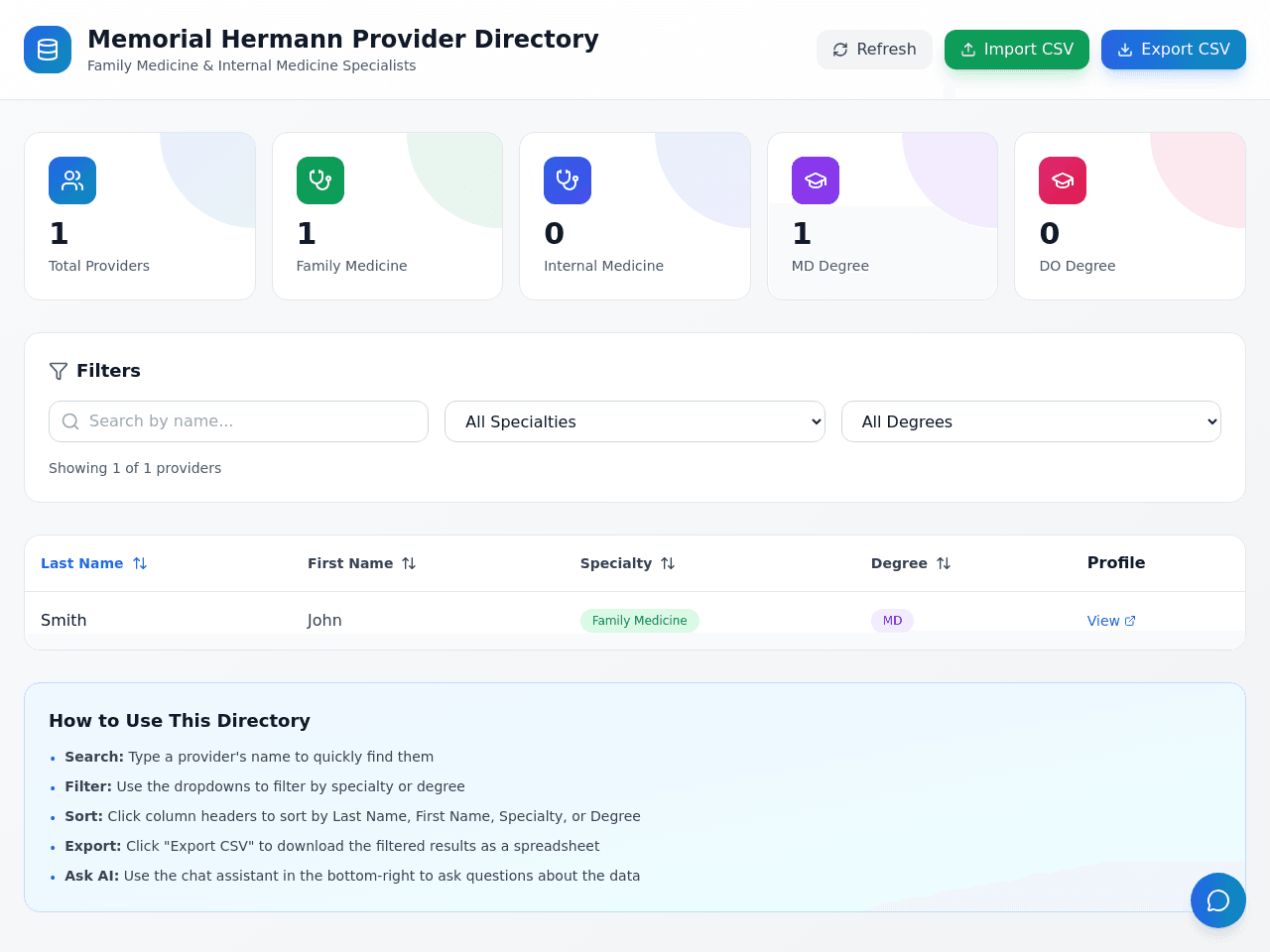Open the All Specialties dropdown
The image size is (1270, 952).
[635, 421]
